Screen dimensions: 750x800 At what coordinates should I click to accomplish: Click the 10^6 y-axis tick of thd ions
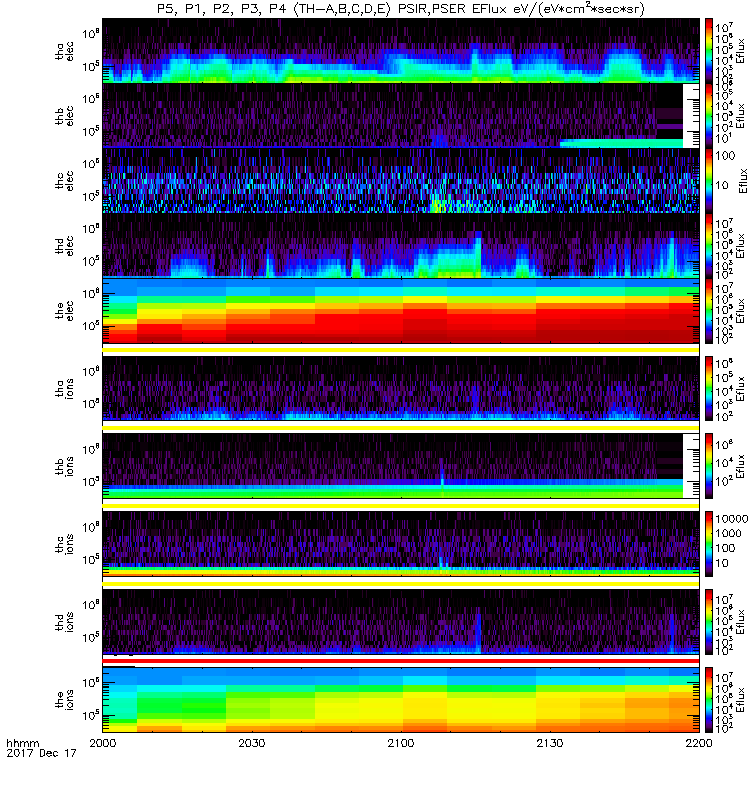pos(91,605)
